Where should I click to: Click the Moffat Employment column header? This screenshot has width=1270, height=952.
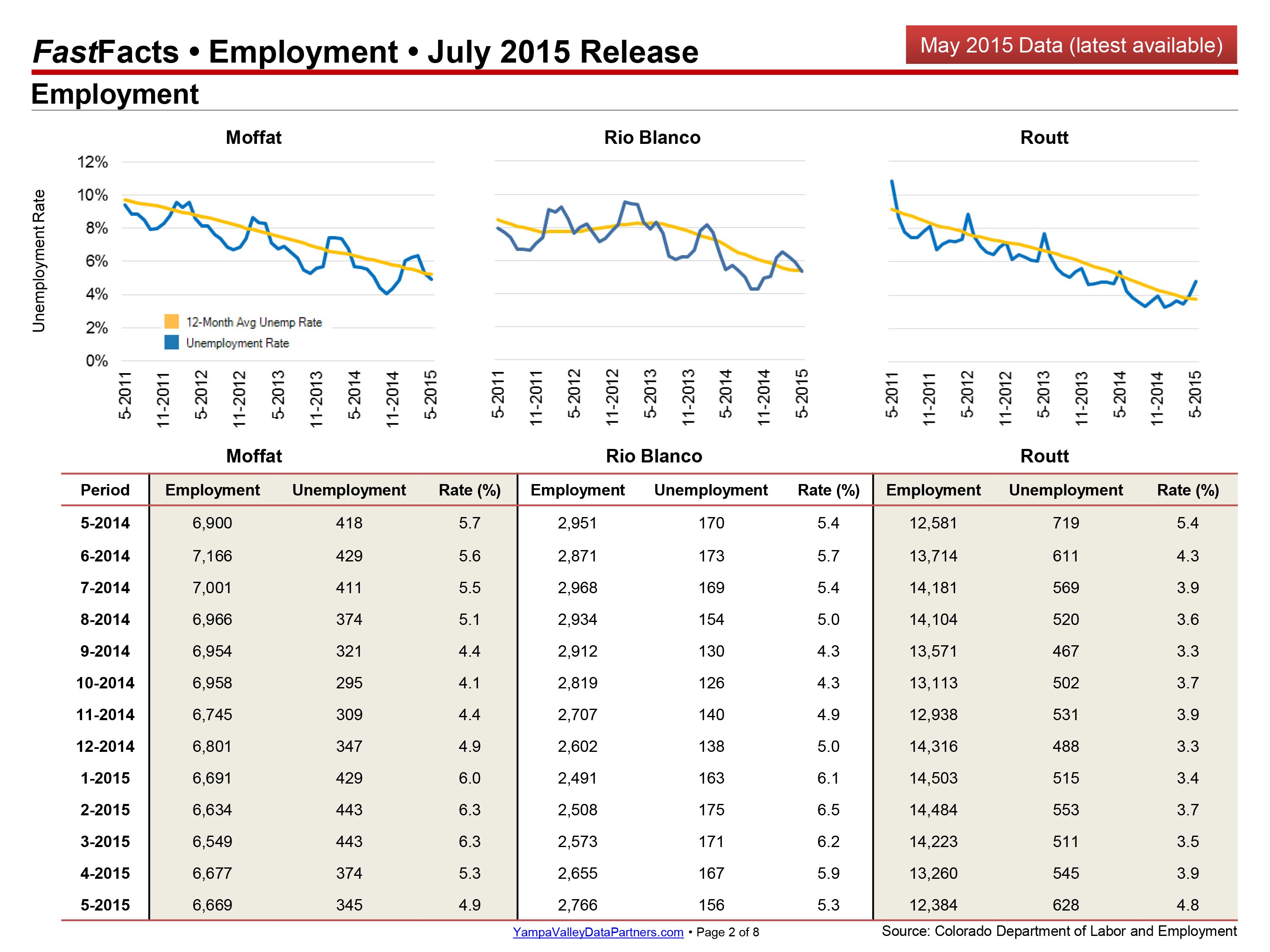click(213, 490)
